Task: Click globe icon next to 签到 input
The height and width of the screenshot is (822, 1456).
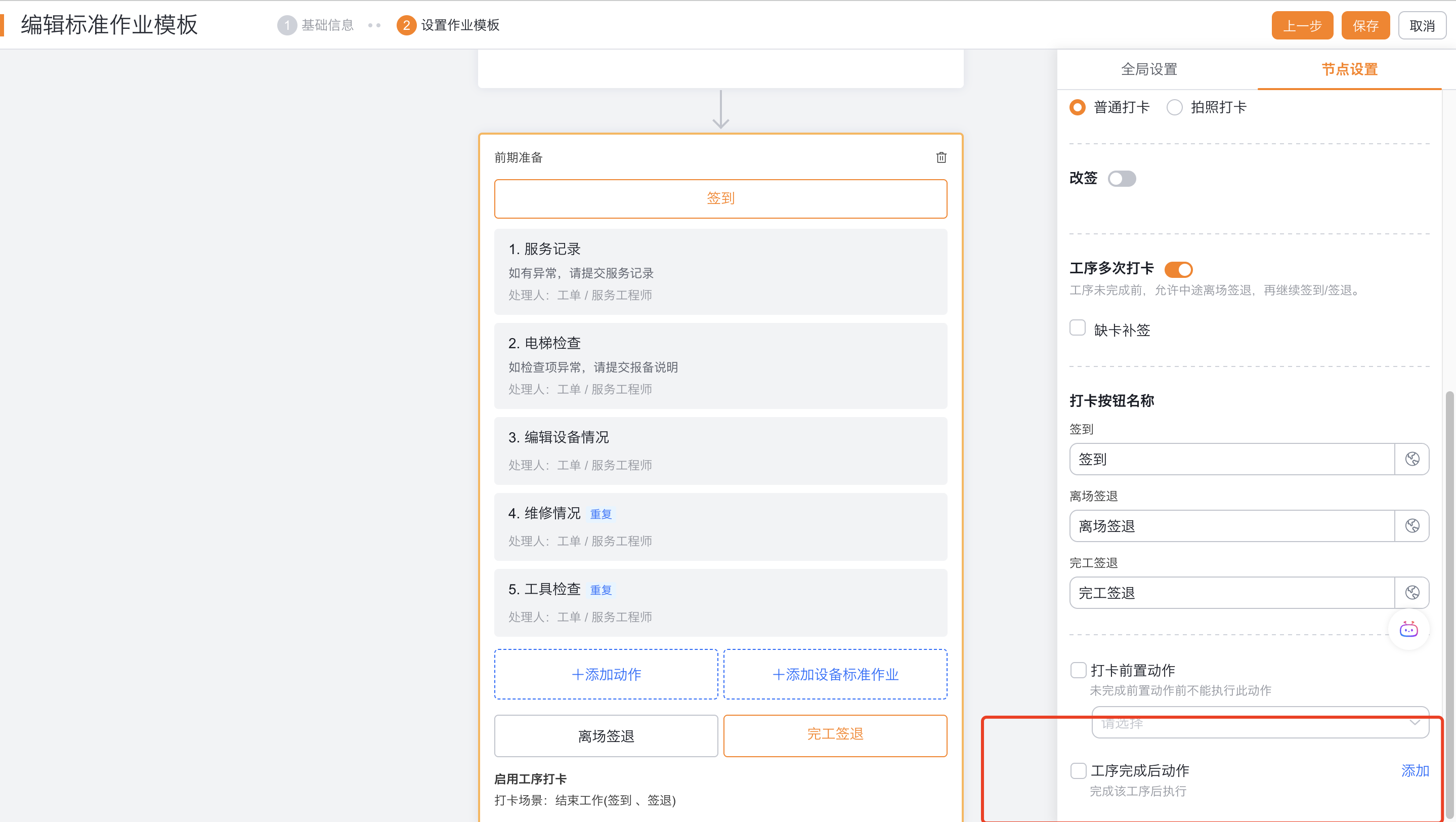Action: 1412,459
